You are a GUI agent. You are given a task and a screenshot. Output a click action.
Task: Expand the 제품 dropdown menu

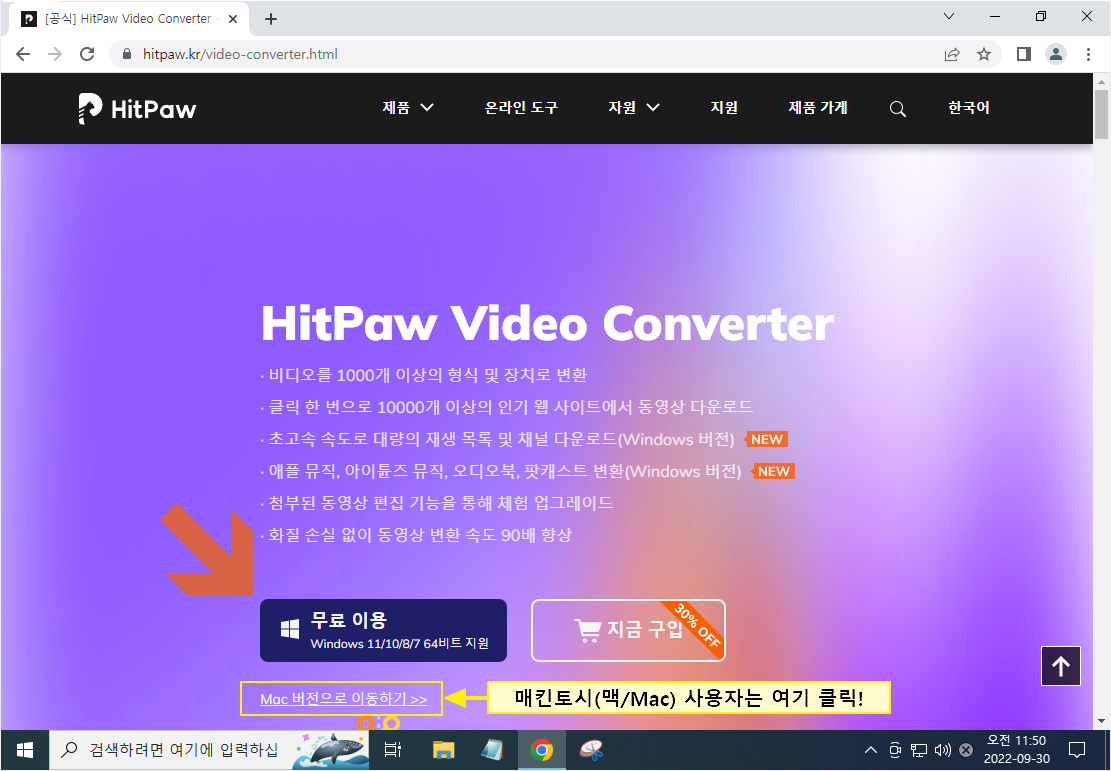click(x=407, y=108)
